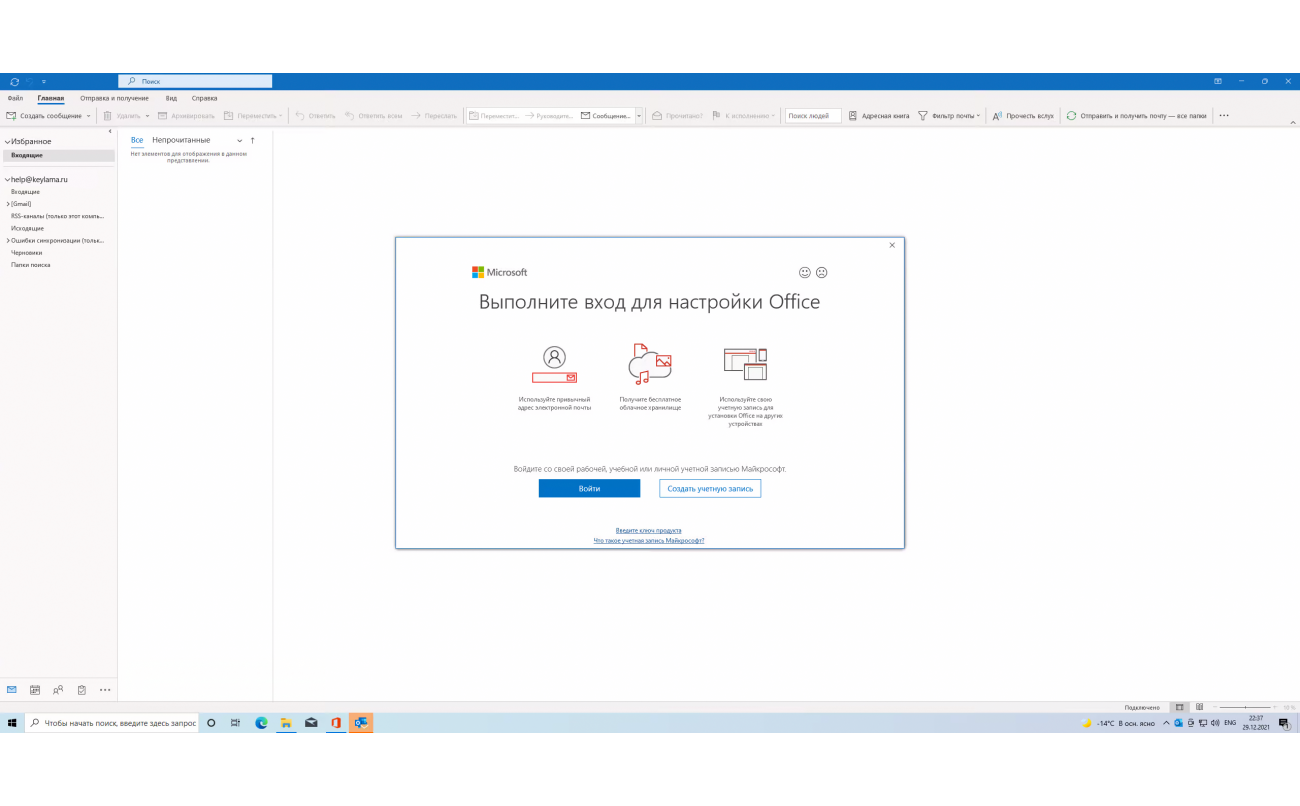Click the smiley feedback icon in dialog
The image size is (1300, 806).
point(805,272)
